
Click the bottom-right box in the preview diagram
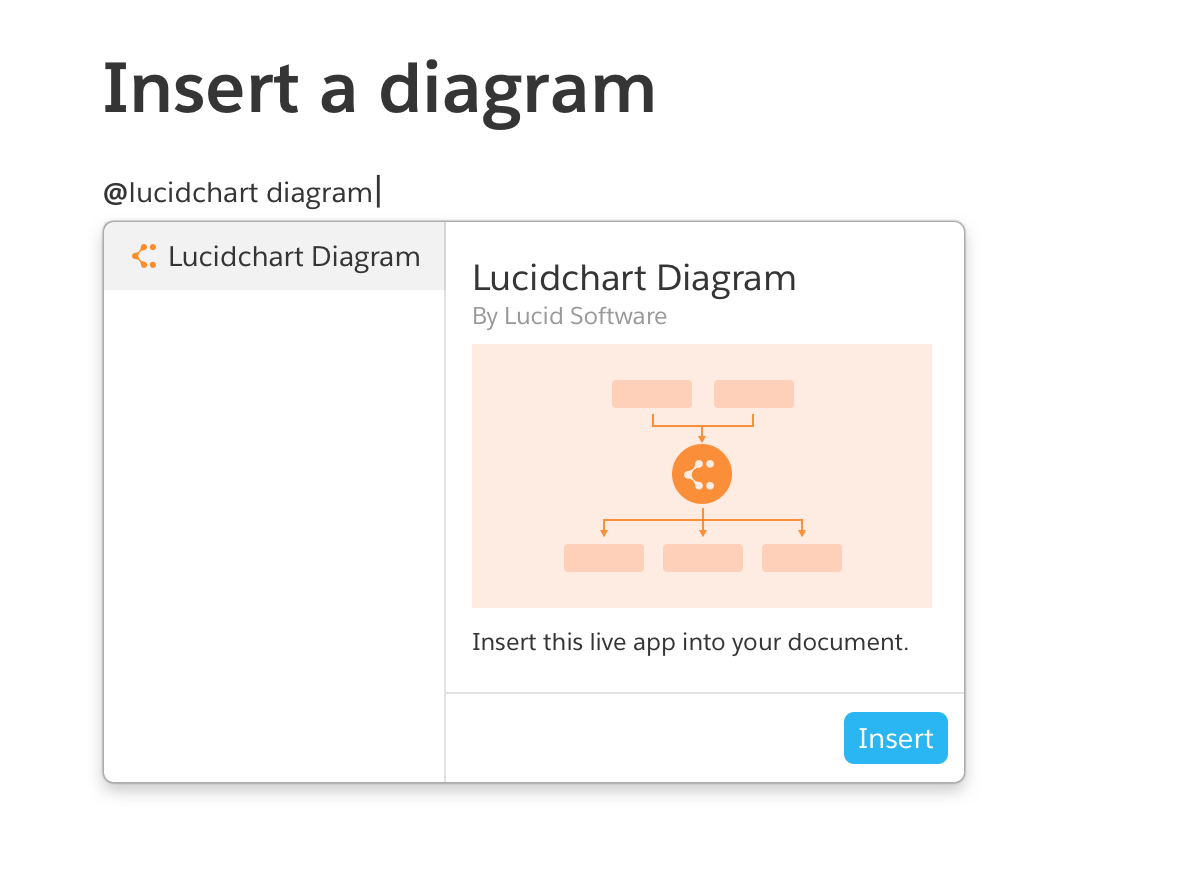click(802, 558)
